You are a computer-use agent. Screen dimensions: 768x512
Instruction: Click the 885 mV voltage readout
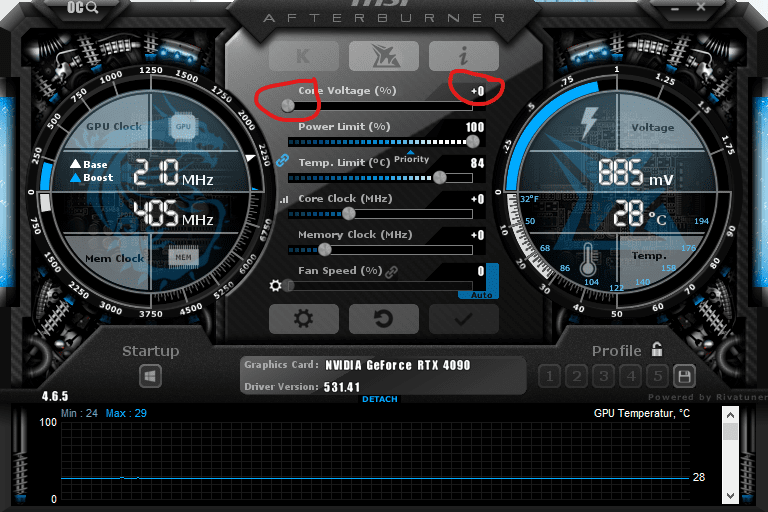tap(636, 172)
